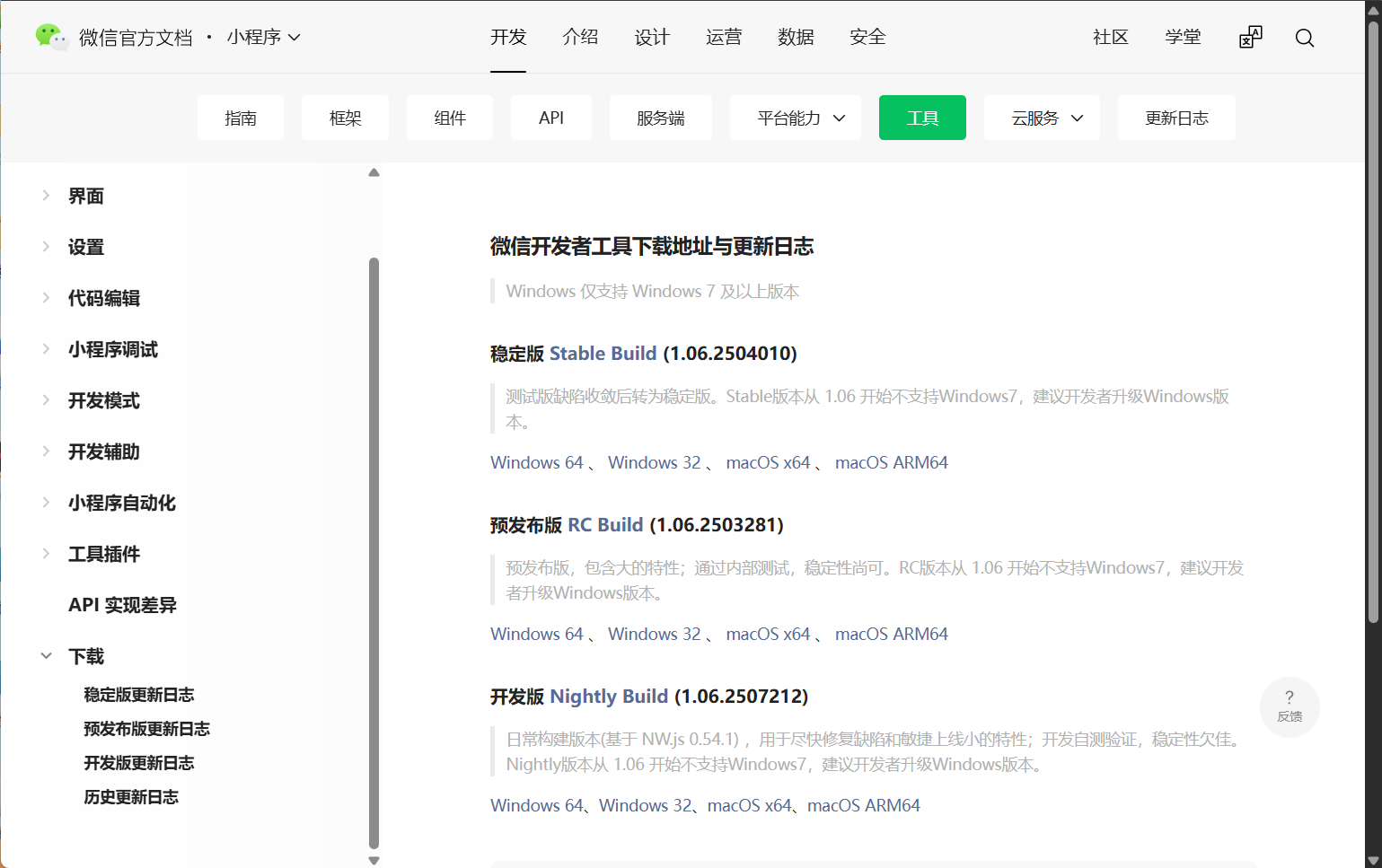The height and width of the screenshot is (868, 1382).
Task: Open the 学堂 link
Action: pos(1183,37)
